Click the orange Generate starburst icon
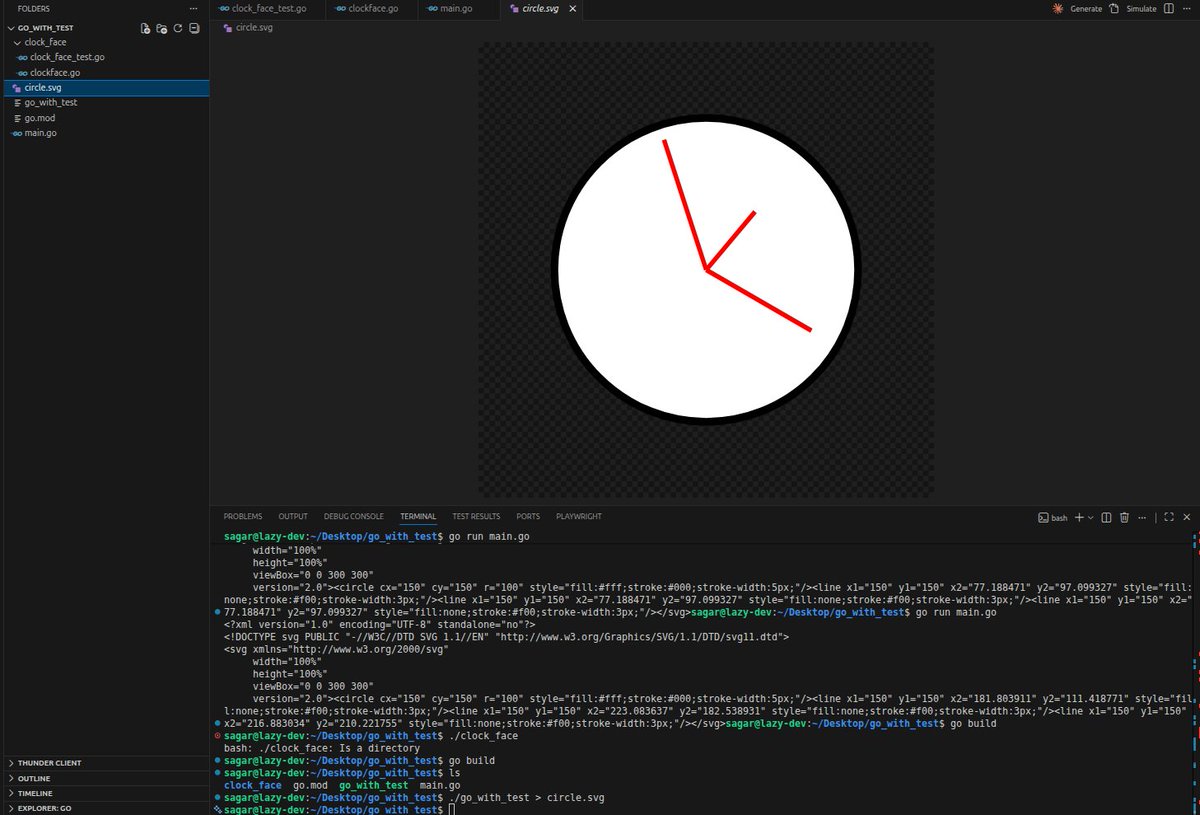The height and width of the screenshot is (815, 1200). [x=1058, y=8]
